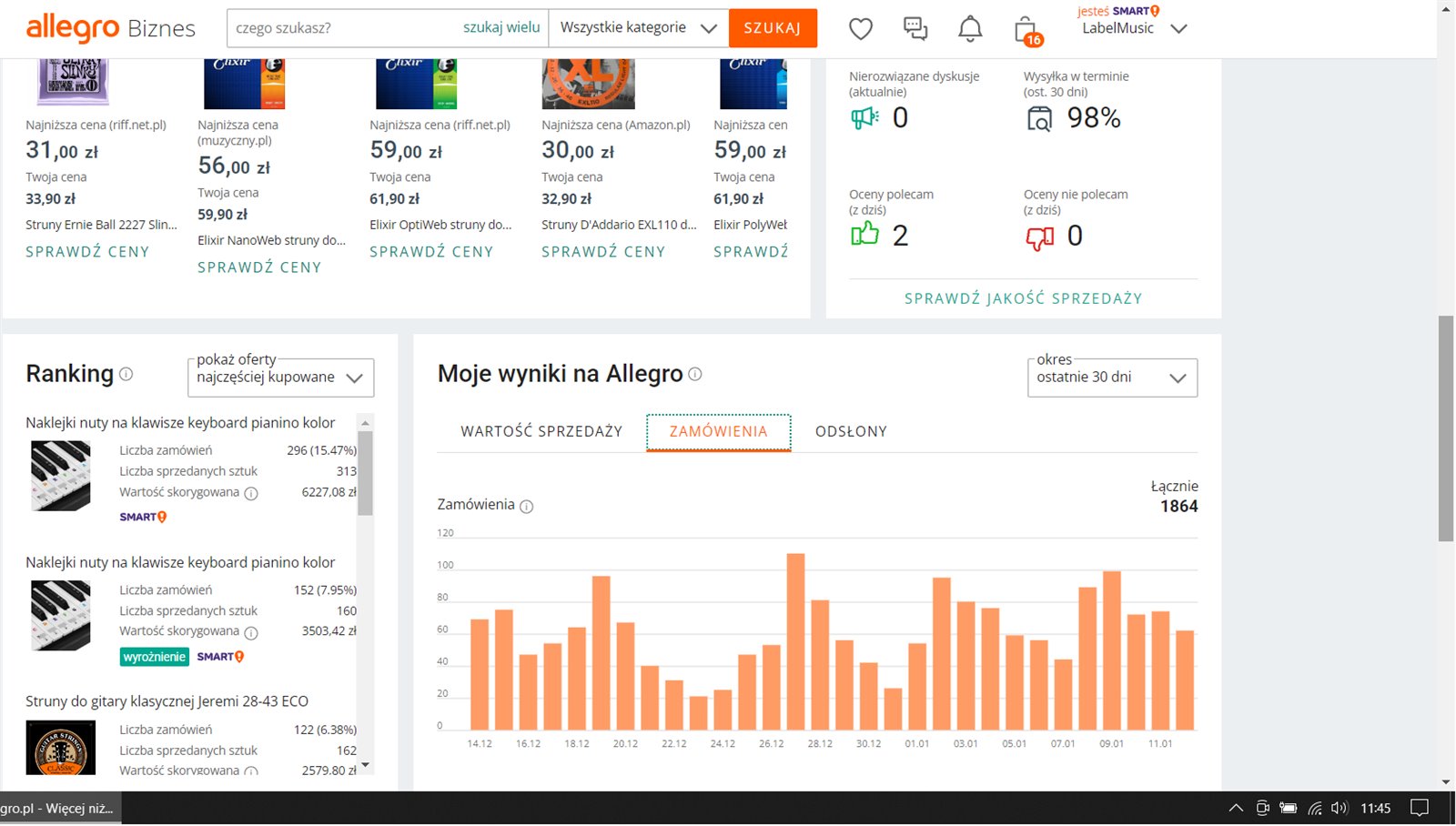The image size is (1456, 826).
Task: Open the favorites heart icon
Action: (x=860, y=29)
